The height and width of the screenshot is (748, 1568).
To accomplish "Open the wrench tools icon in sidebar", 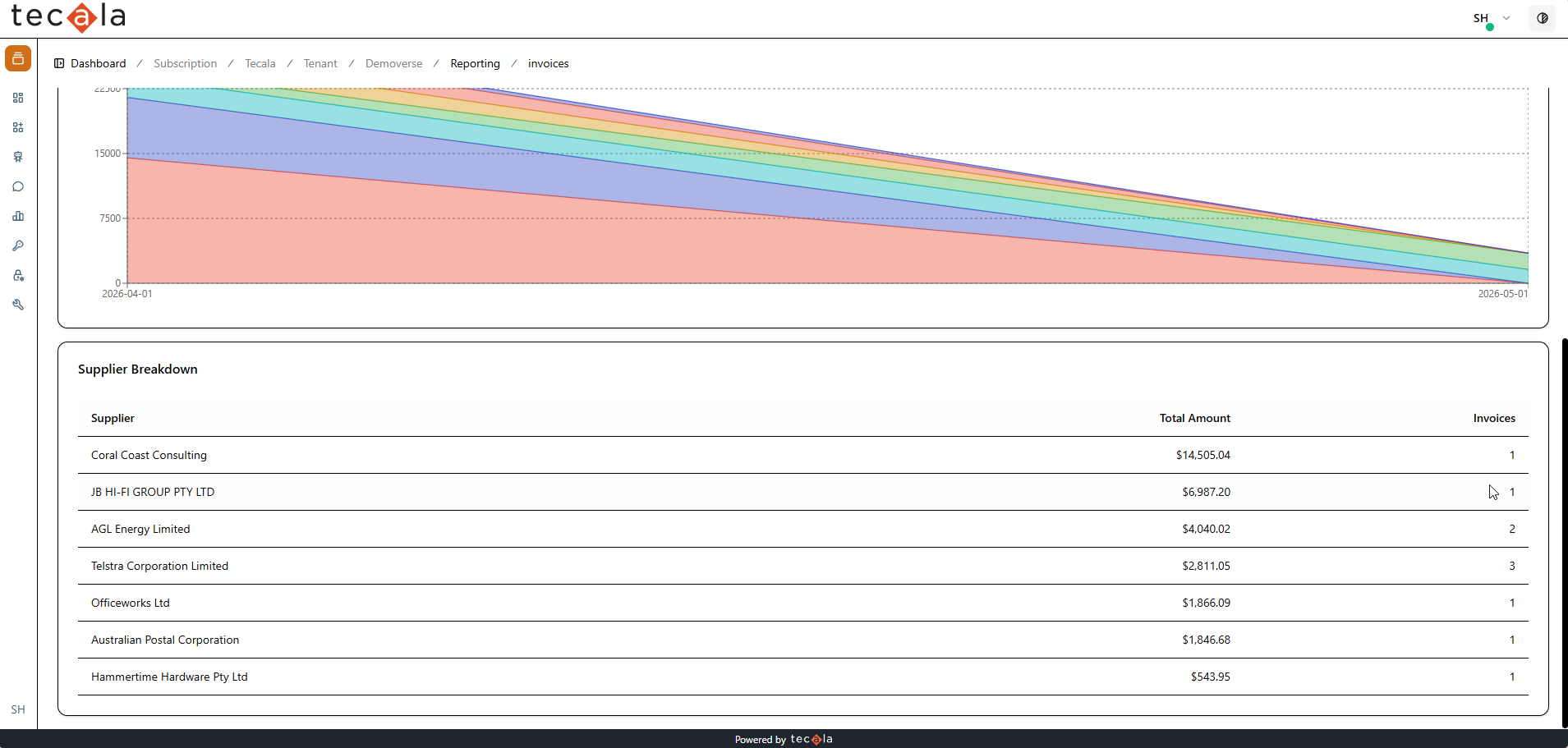I will [x=18, y=305].
